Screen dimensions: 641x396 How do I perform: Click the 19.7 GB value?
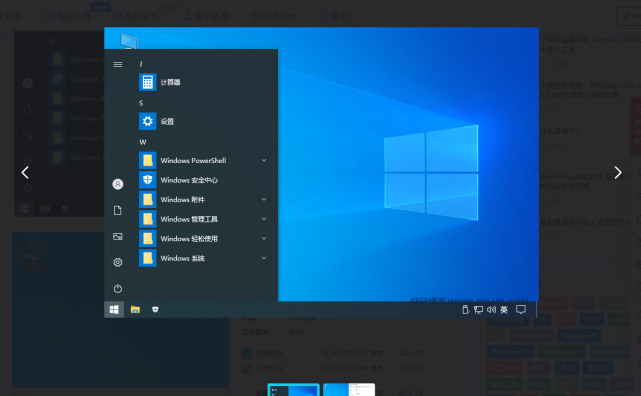pos(411,368)
